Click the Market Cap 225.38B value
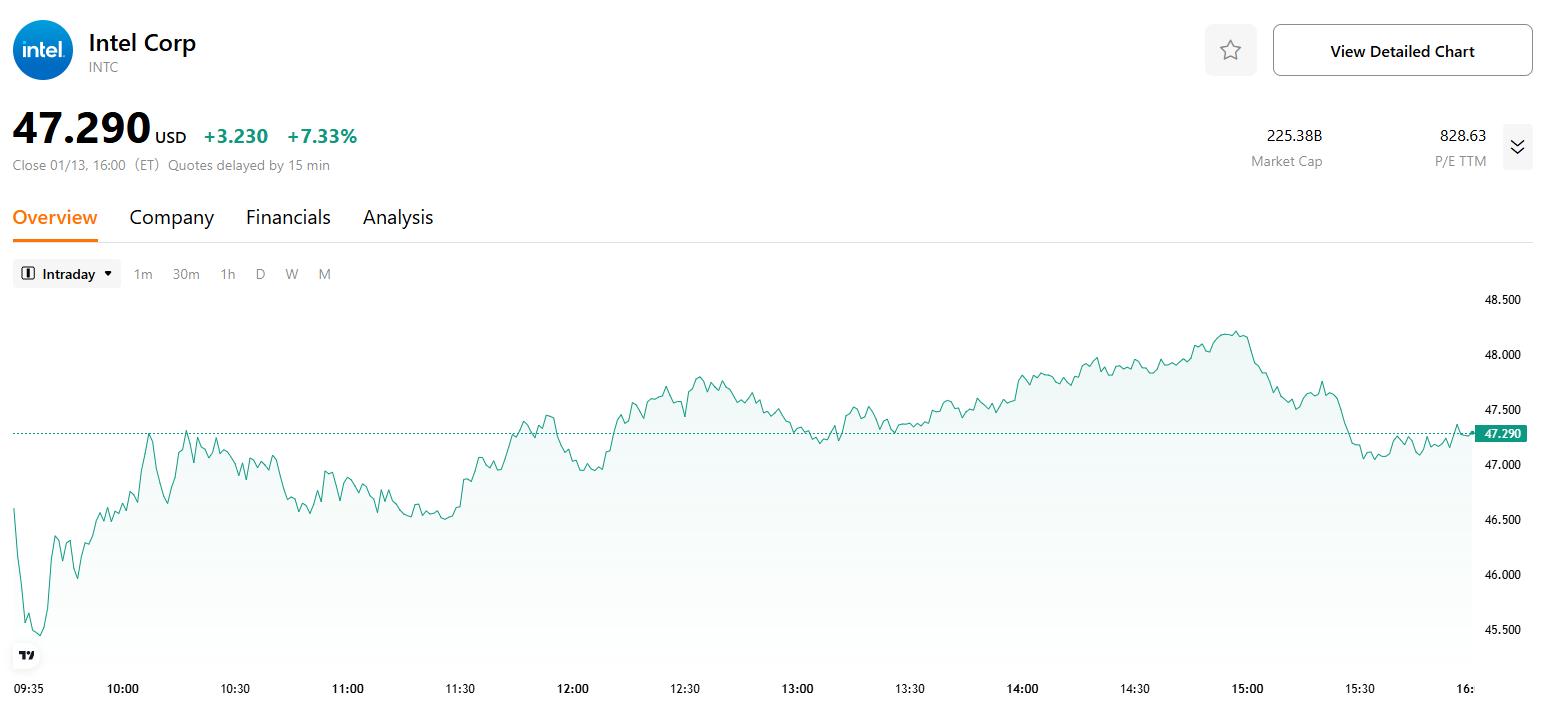 coord(1294,136)
